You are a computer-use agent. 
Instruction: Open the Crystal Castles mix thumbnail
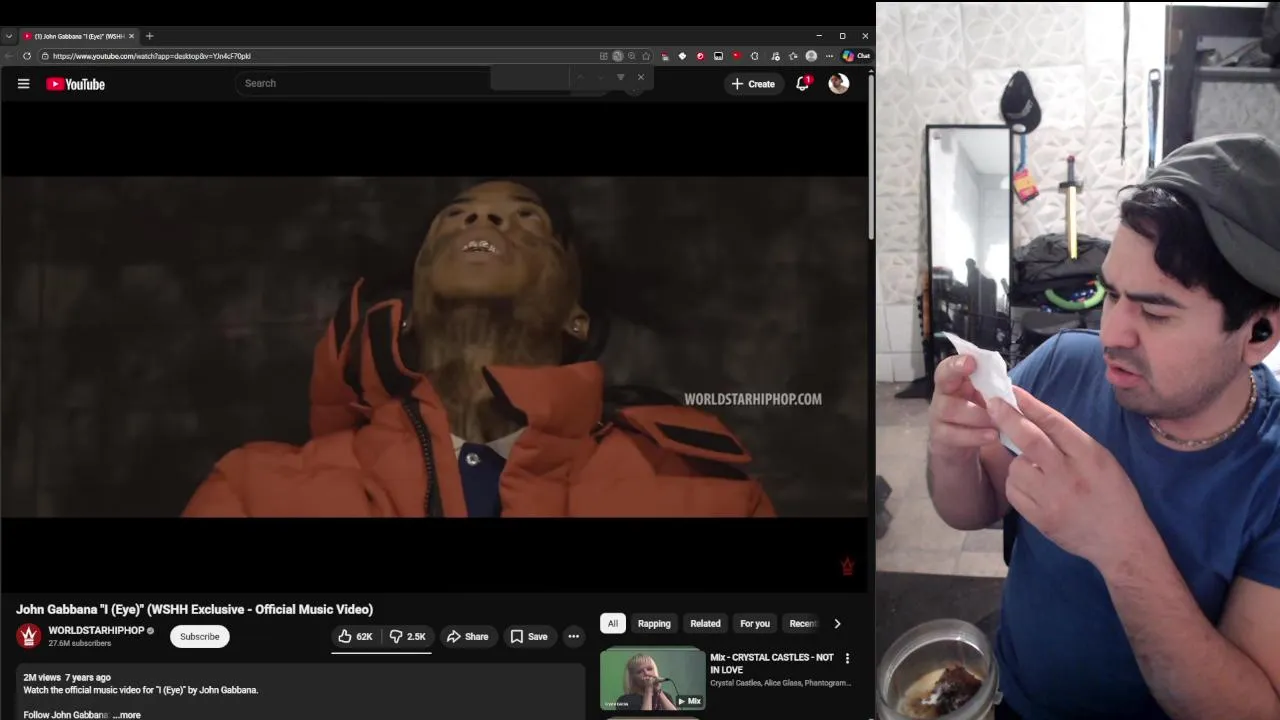tap(652, 678)
